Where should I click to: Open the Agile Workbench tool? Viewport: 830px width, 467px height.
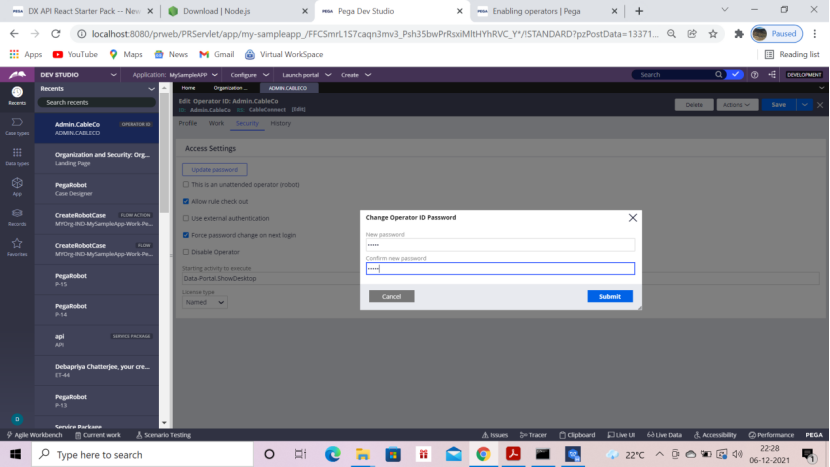(x=34, y=435)
